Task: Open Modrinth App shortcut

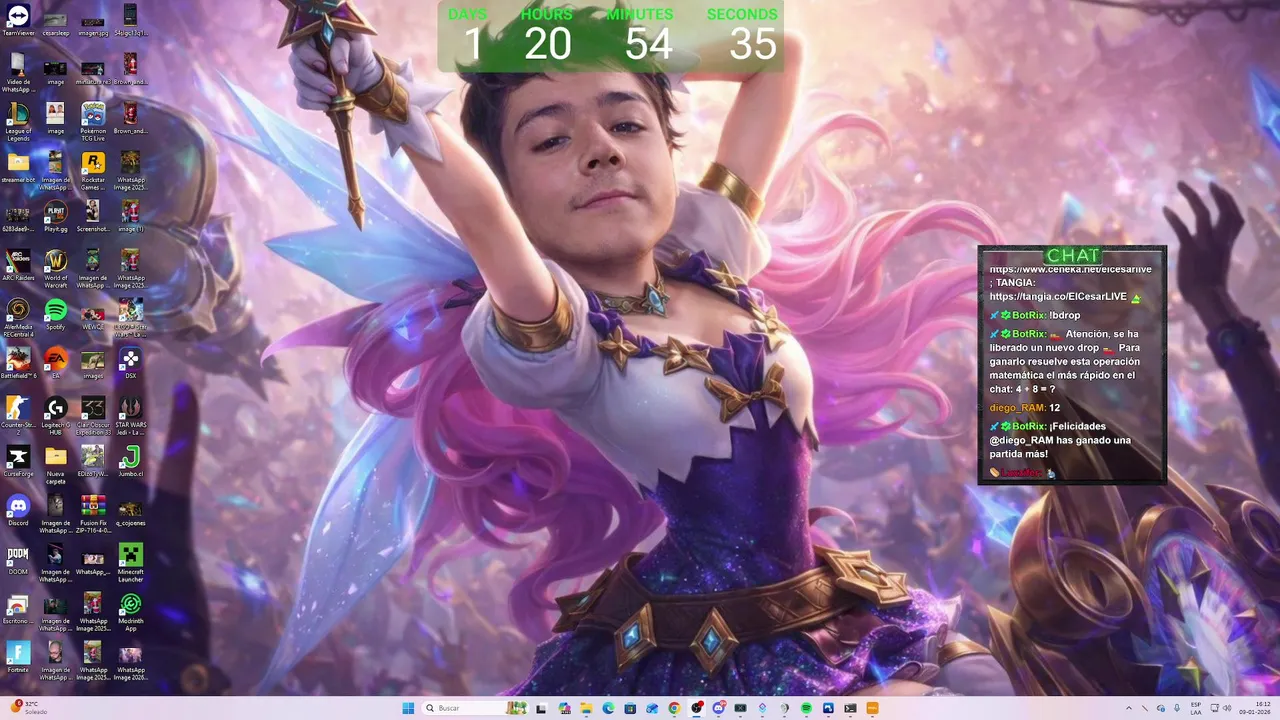Action: click(x=130, y=611)
